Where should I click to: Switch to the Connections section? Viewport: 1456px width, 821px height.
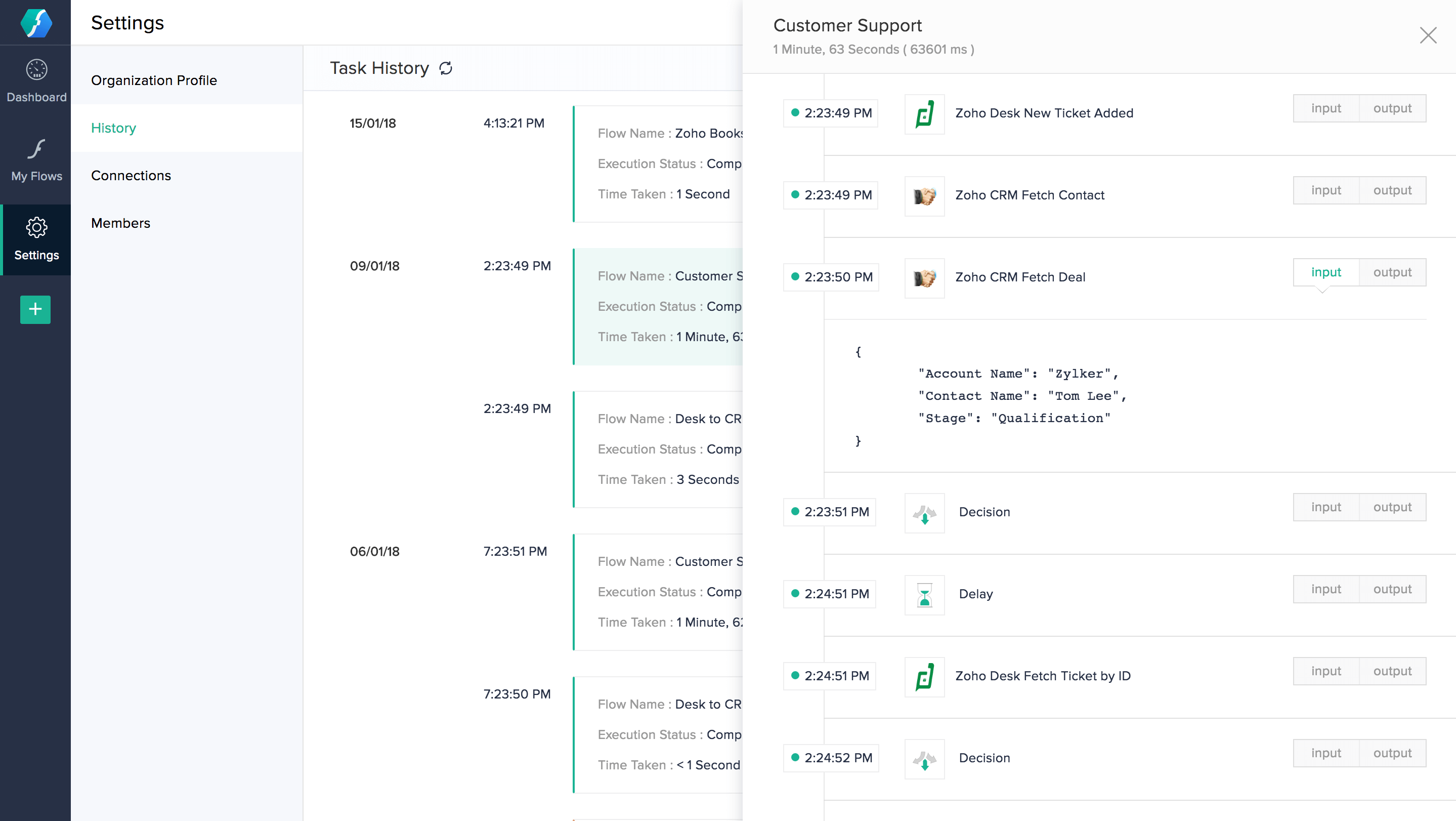[131, 175]
